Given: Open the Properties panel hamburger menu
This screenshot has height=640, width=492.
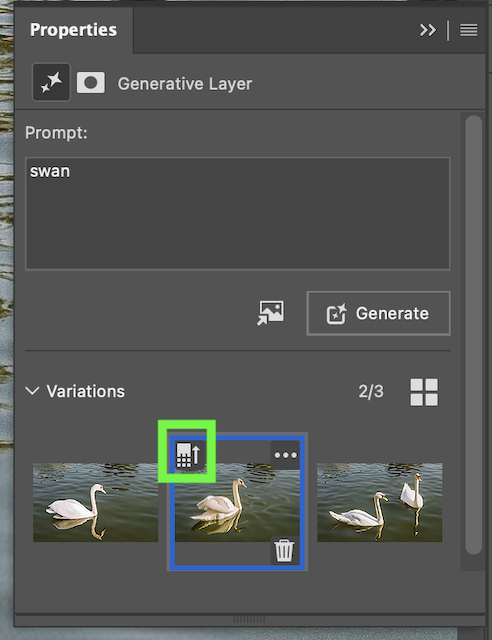Looking at the screenshot, I should click(468, 30).
